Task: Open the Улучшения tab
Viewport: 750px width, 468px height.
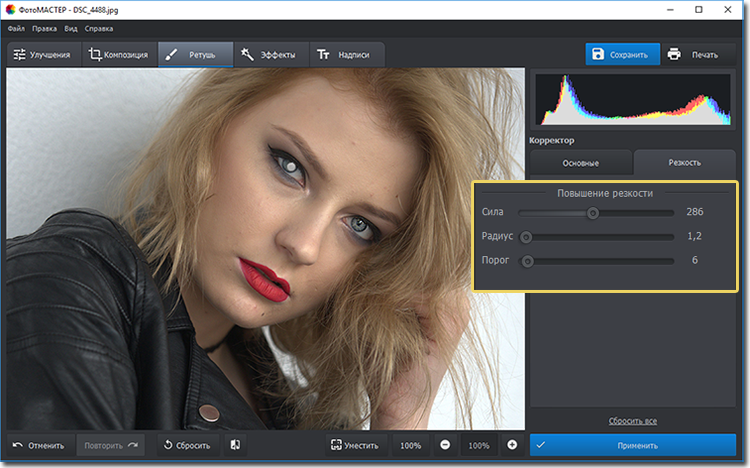Action: pos(42,55)
